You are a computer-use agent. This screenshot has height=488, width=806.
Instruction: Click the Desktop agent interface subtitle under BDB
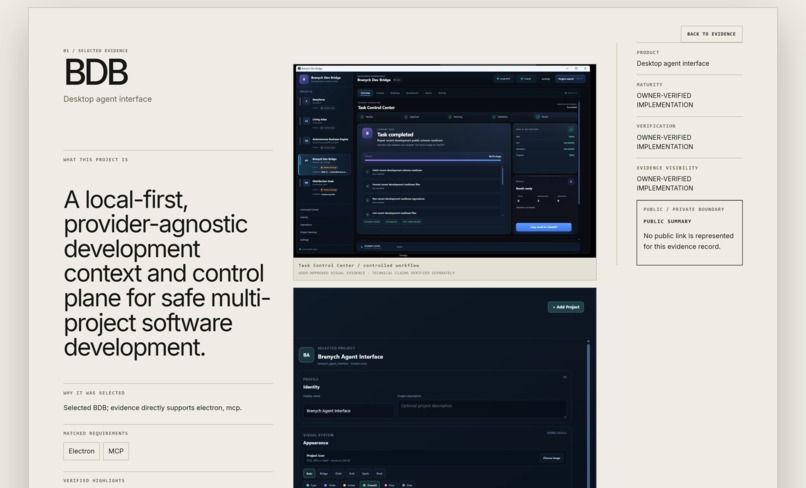[x=107, y=99]
